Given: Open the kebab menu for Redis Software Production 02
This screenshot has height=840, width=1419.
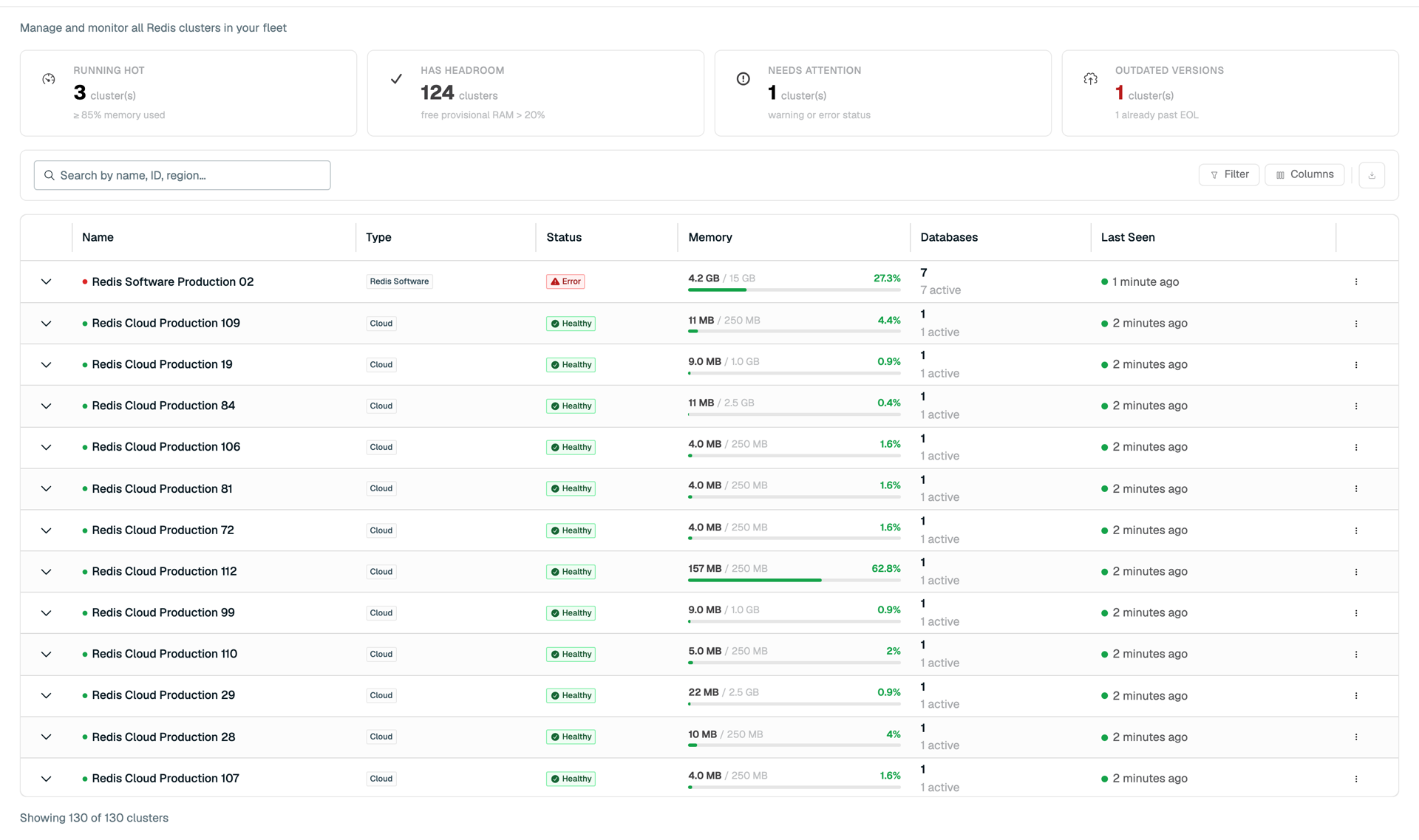Looking at the screenshot, I should 1356,281.
